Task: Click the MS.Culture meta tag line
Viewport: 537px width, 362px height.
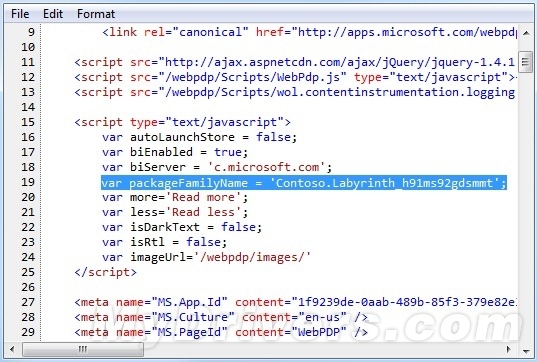Action: [221, 317]
